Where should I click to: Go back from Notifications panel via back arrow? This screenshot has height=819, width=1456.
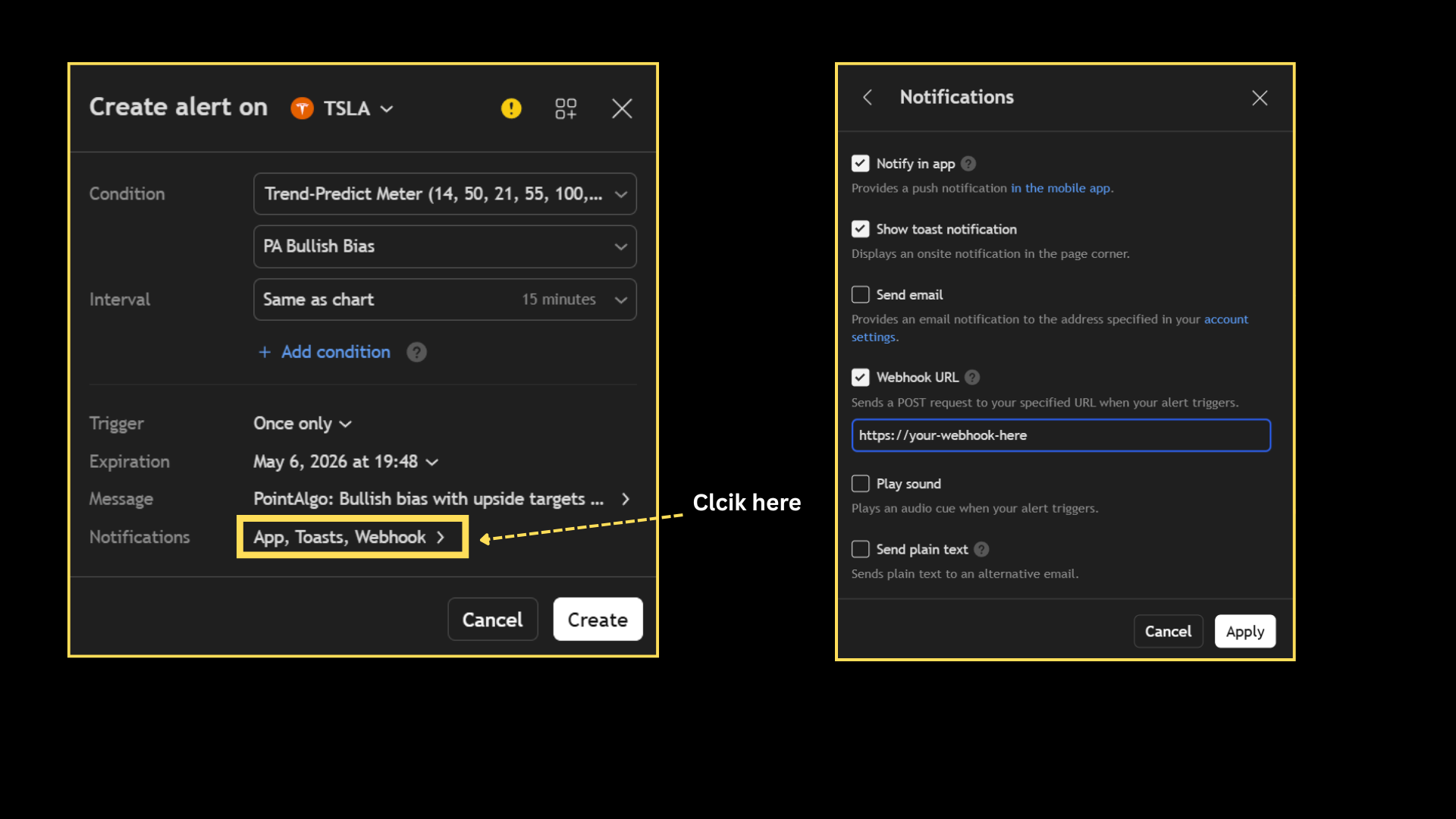tap(868, 97)
